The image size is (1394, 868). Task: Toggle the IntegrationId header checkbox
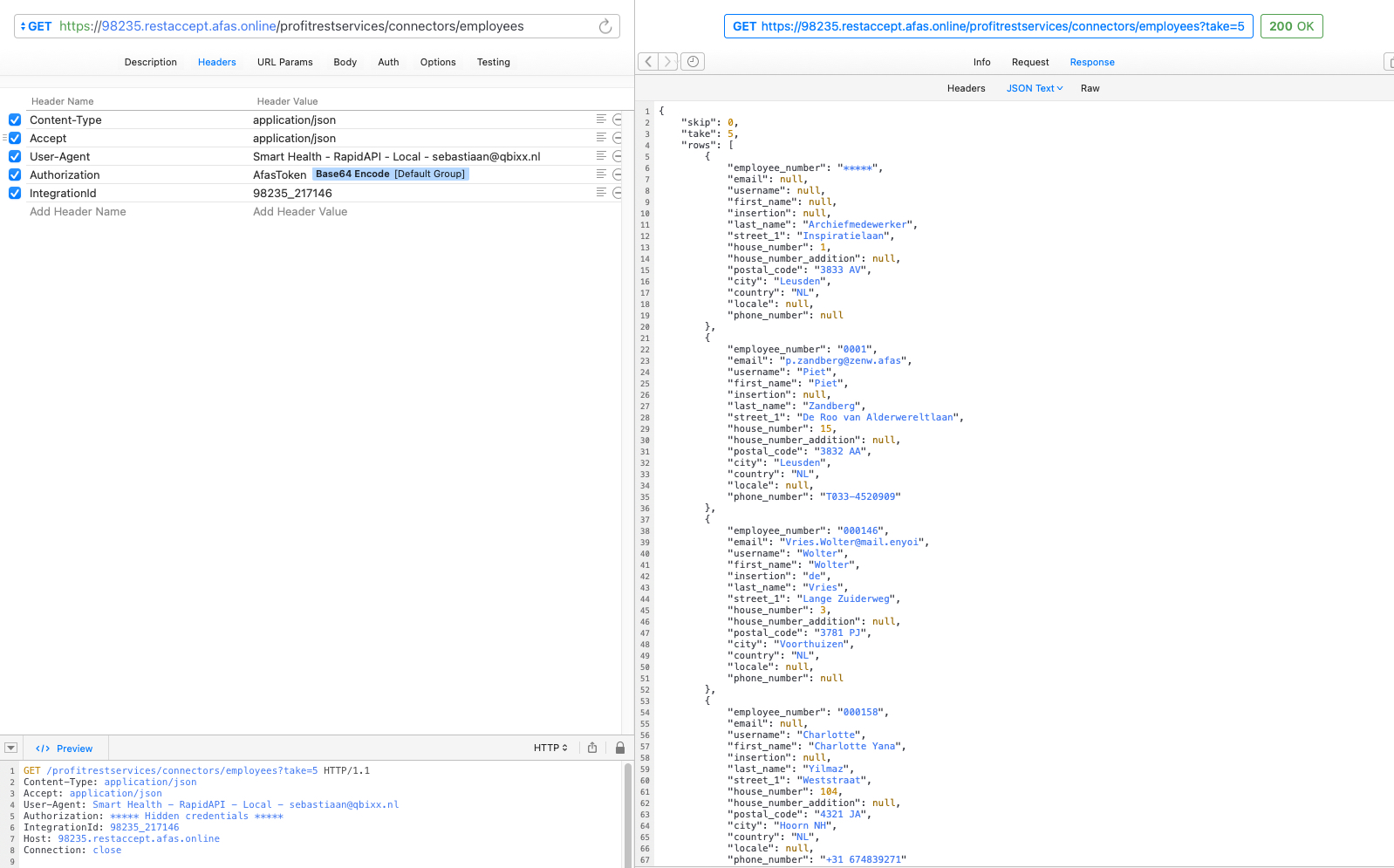(15, 193)
